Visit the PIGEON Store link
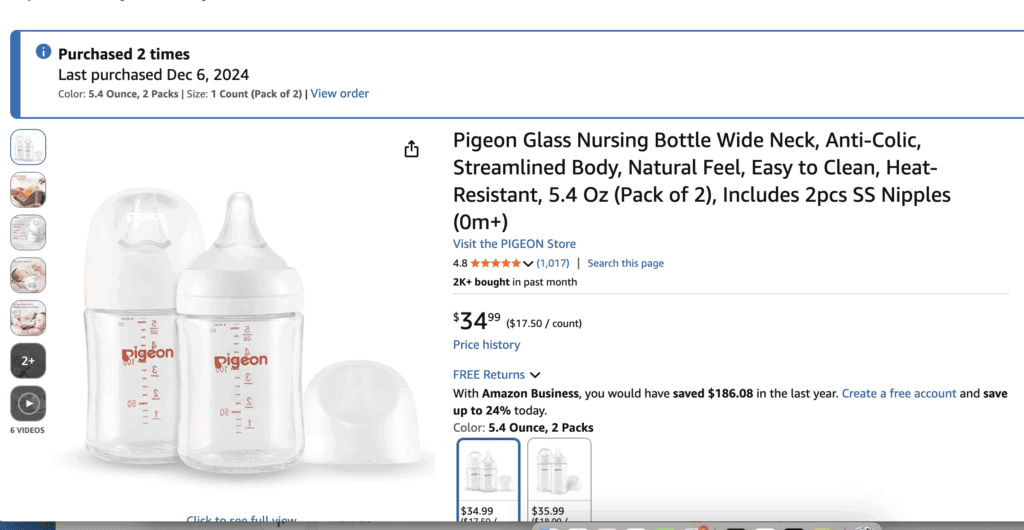Viewport: 1024px width, 530px height. pos(514,244)
